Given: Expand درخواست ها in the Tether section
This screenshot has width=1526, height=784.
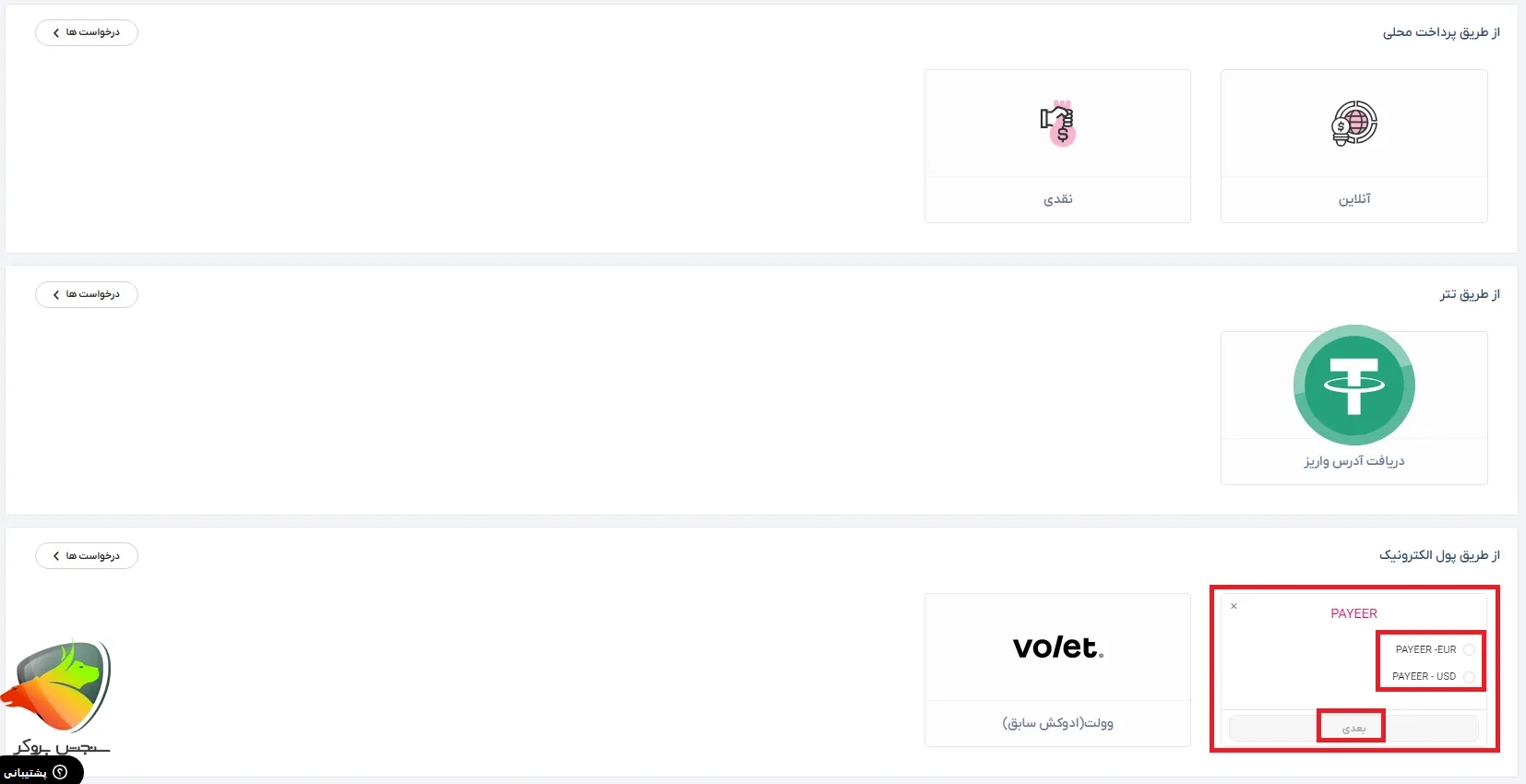Looking at the screenshot, I should pos(87,294).
